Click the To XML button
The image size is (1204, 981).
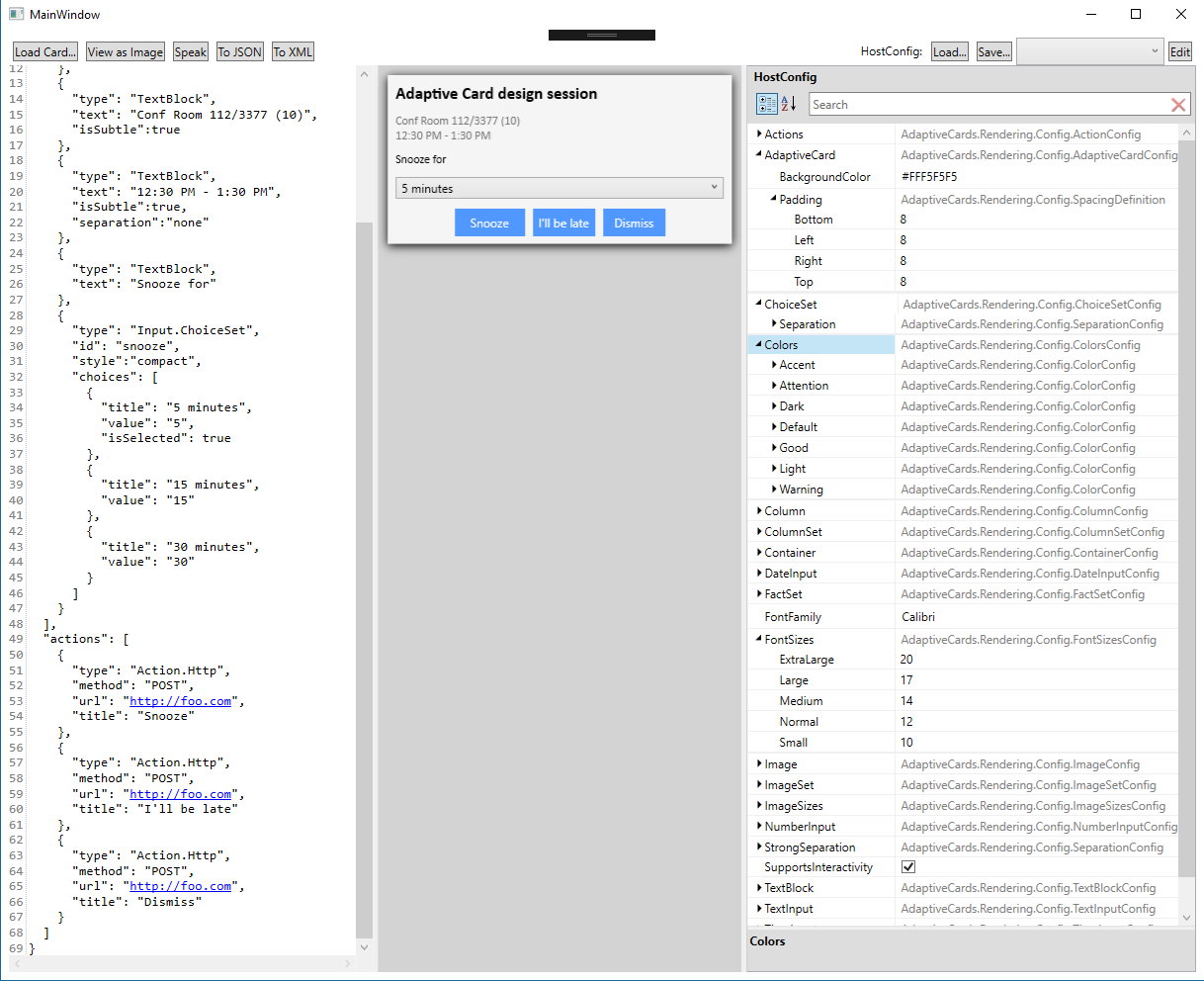[x=293, y=50]
